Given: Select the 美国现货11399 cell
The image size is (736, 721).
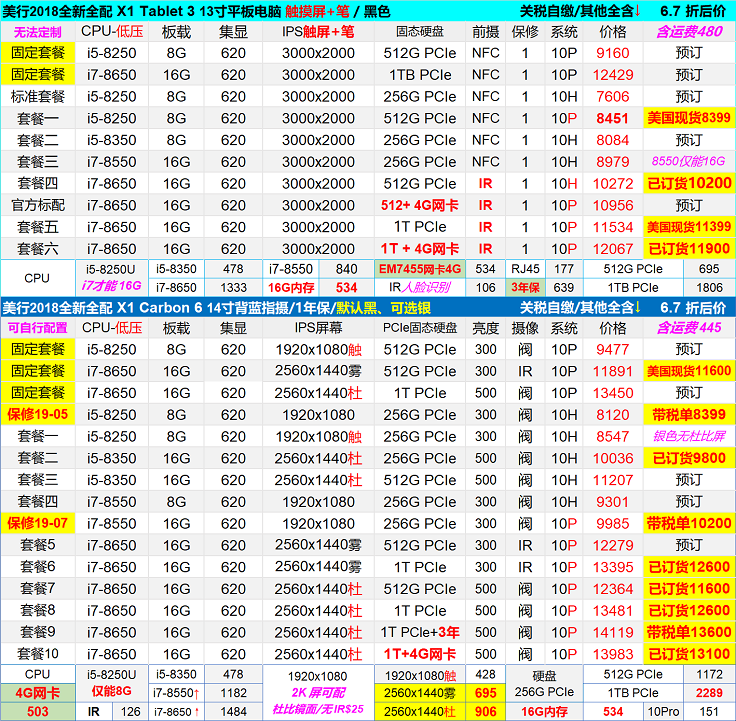Looking at the screenshot, I should coord(689,227).
